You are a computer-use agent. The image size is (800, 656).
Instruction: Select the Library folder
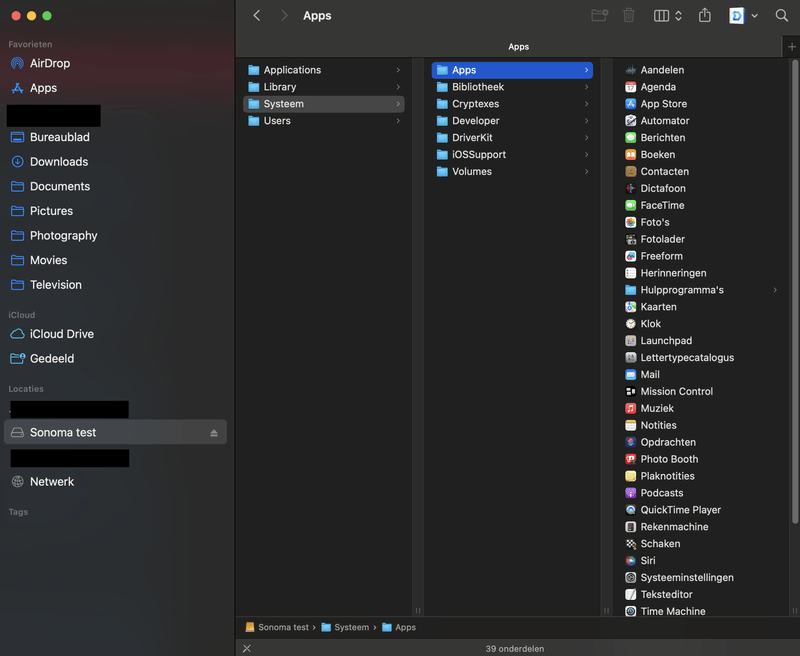324,87
